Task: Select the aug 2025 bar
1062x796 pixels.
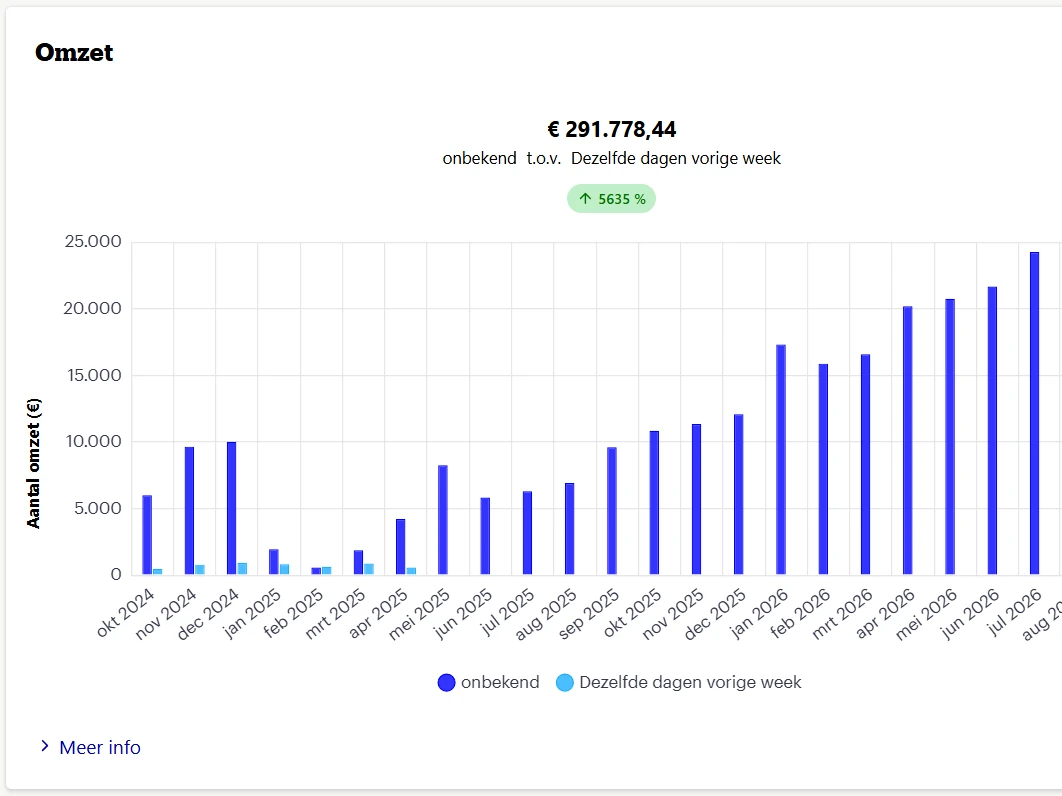Action: [x=570, y=528]
